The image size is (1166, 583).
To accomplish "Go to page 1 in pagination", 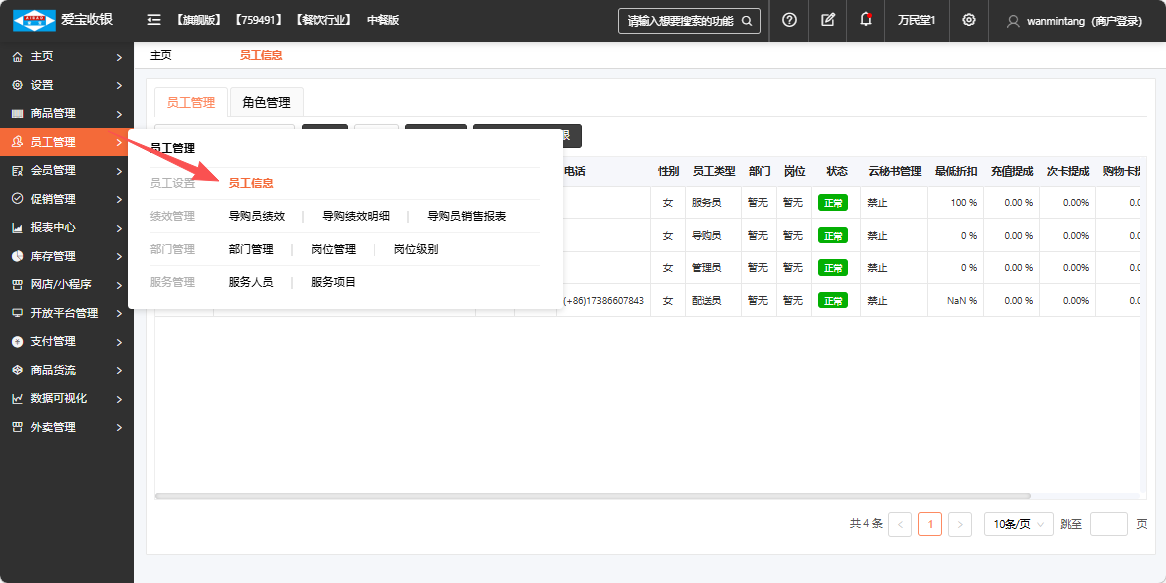I will (929, 524).
